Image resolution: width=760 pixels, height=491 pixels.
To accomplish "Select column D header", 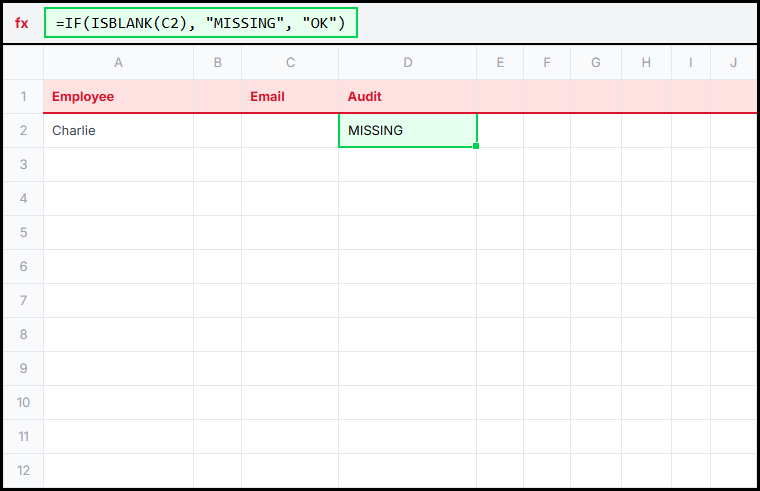I will (408, 63).
